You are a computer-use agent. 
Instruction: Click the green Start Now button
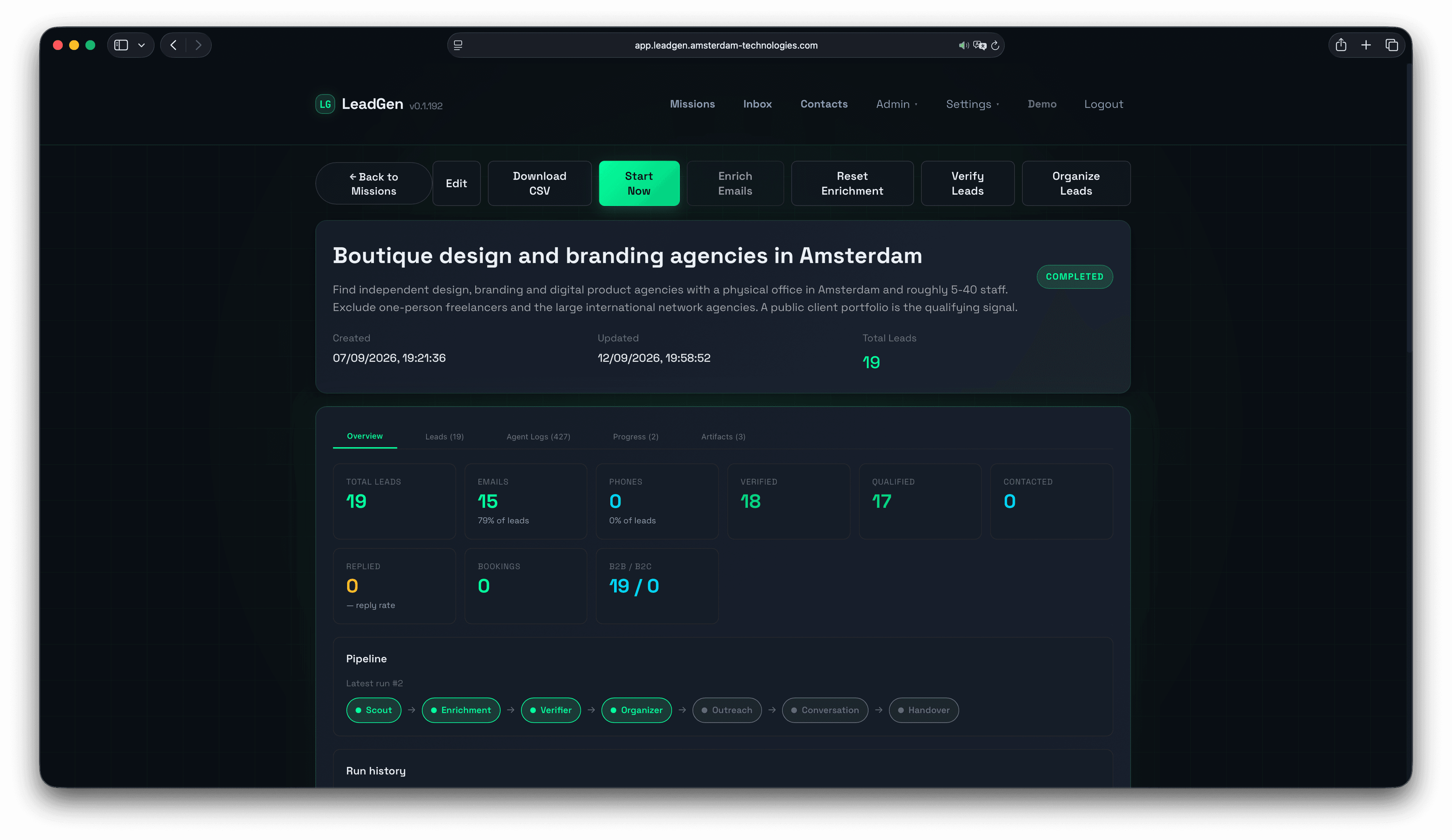coord(639,183)
